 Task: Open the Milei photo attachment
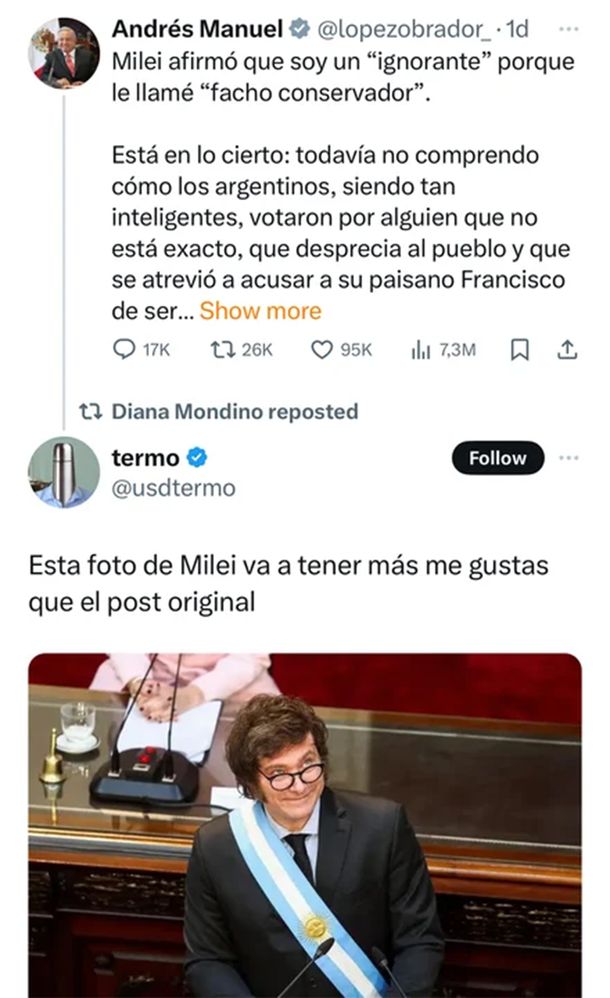[304, 824]
